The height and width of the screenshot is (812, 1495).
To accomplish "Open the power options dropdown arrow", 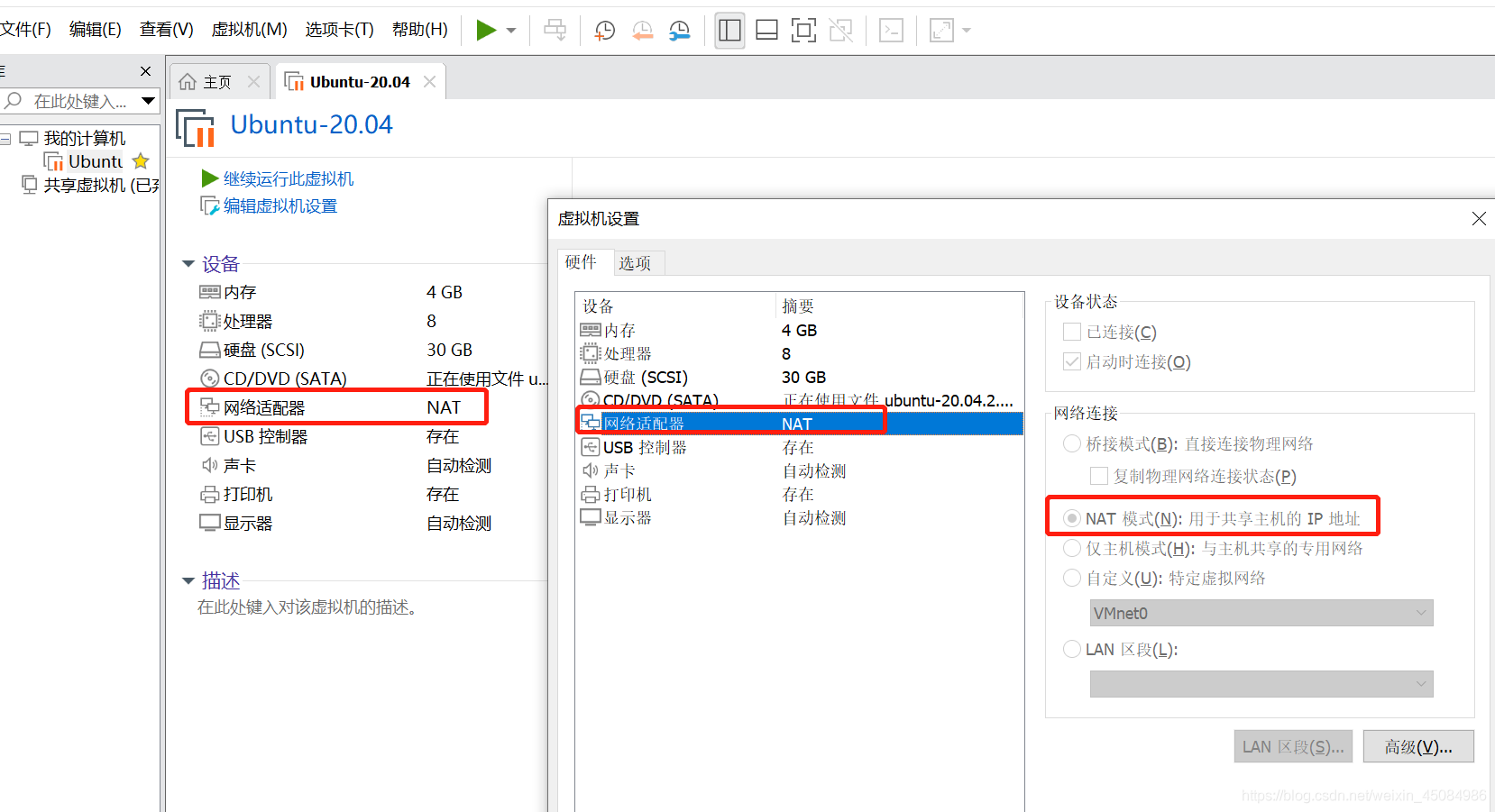I will point(509,30).
